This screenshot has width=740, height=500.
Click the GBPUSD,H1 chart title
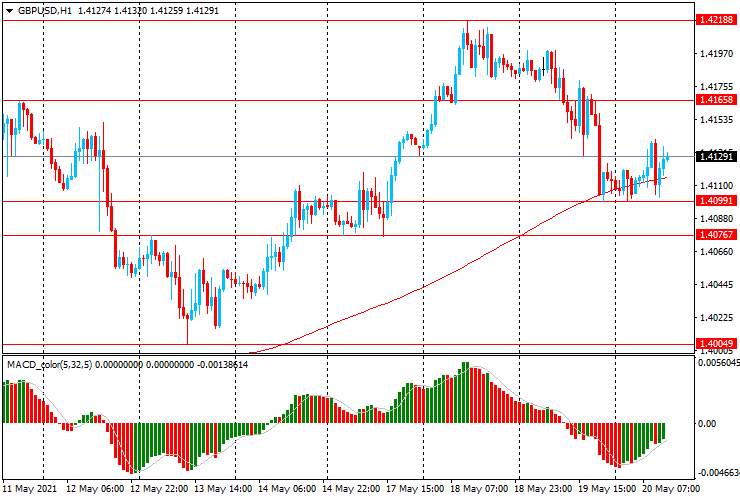(x=45, y=10)
